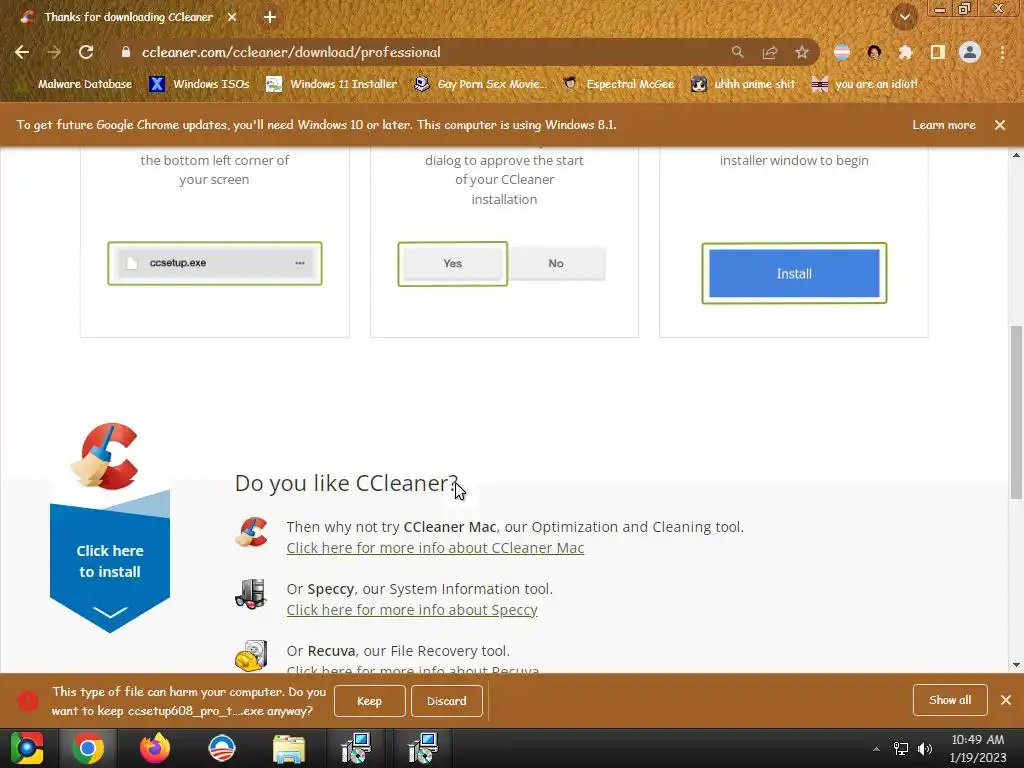Launch Firefox from the taskbar
1024x768 pixels.
[x=155, y=748]
